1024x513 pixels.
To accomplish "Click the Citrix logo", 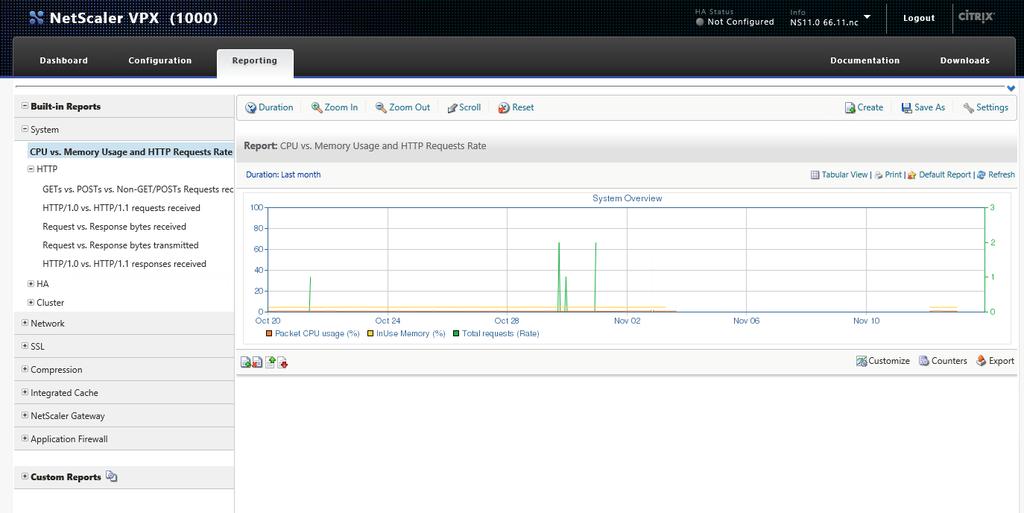I will point(976,16).
